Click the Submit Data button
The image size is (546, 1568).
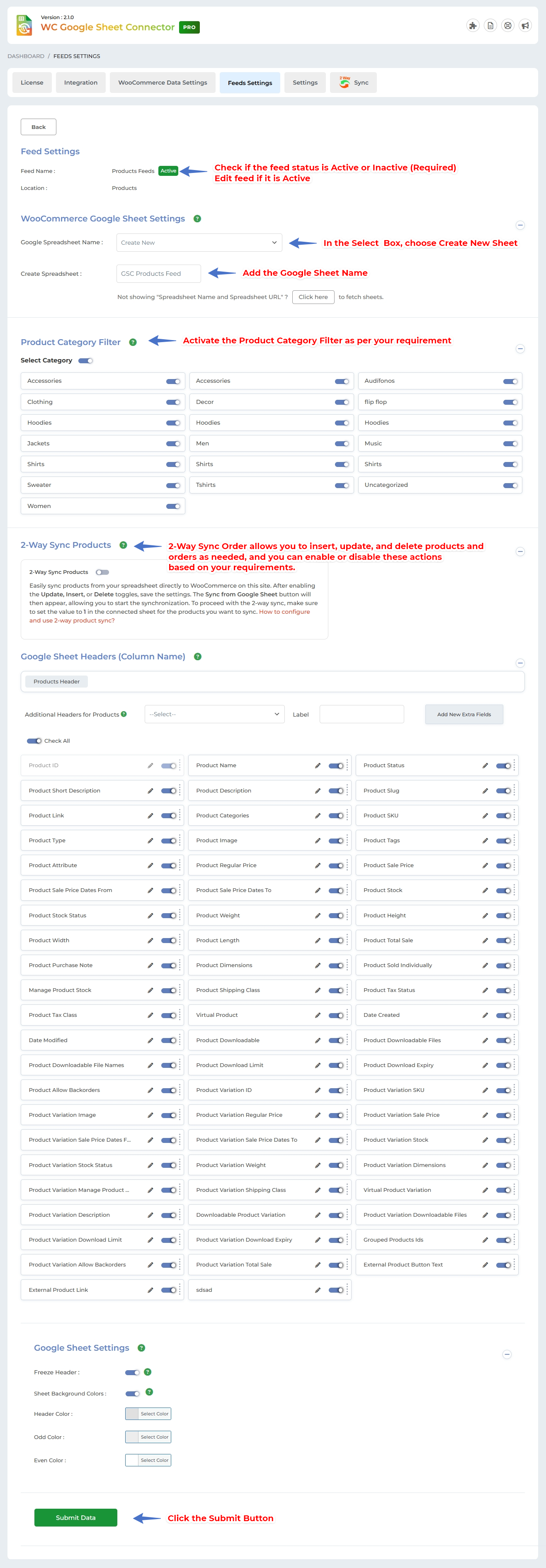pyautogui.click(x=75, y=1517)
